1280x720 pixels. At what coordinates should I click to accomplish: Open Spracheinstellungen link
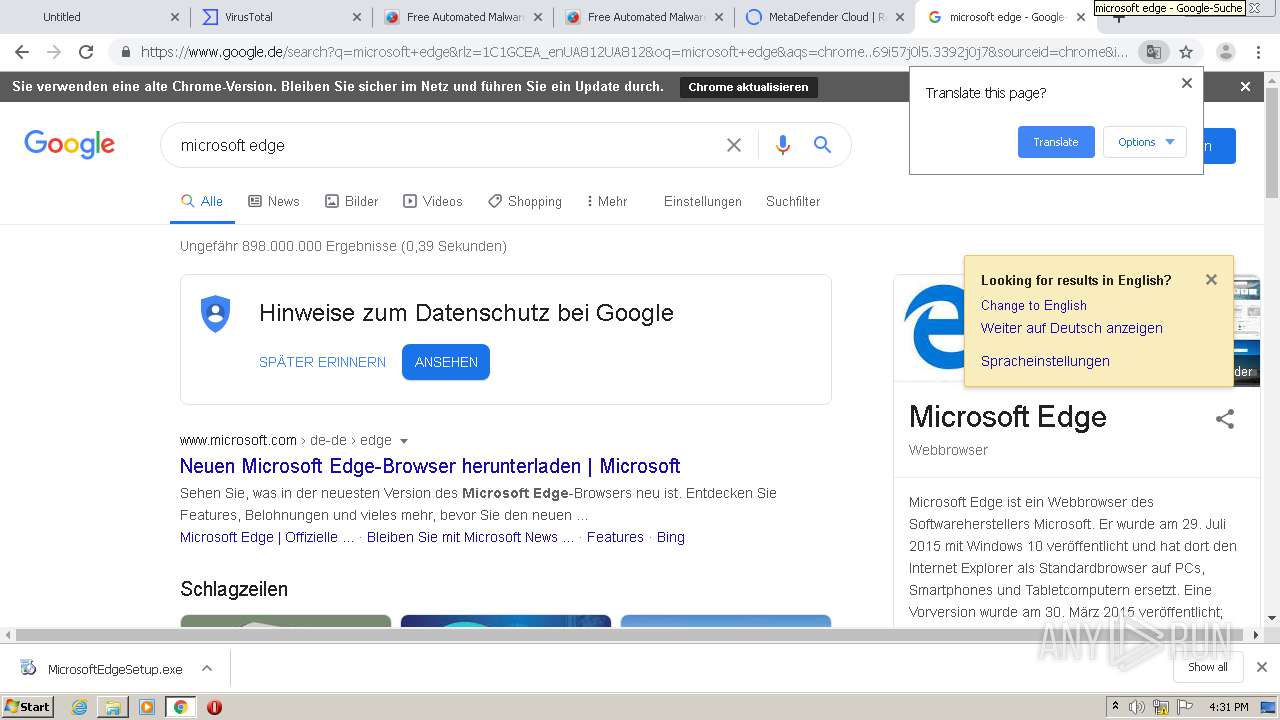[1045, 361]
